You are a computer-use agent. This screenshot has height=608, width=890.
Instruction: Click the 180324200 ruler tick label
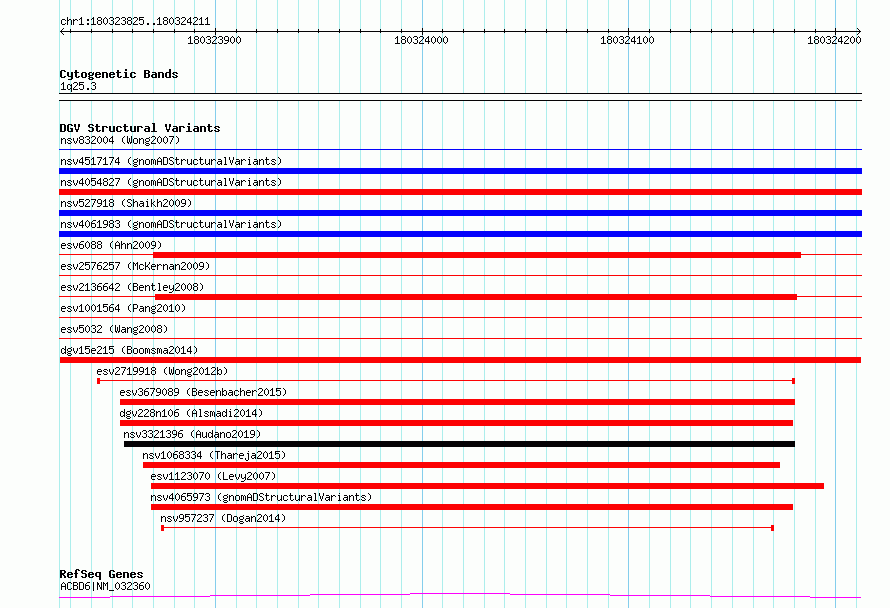(834, 40)
